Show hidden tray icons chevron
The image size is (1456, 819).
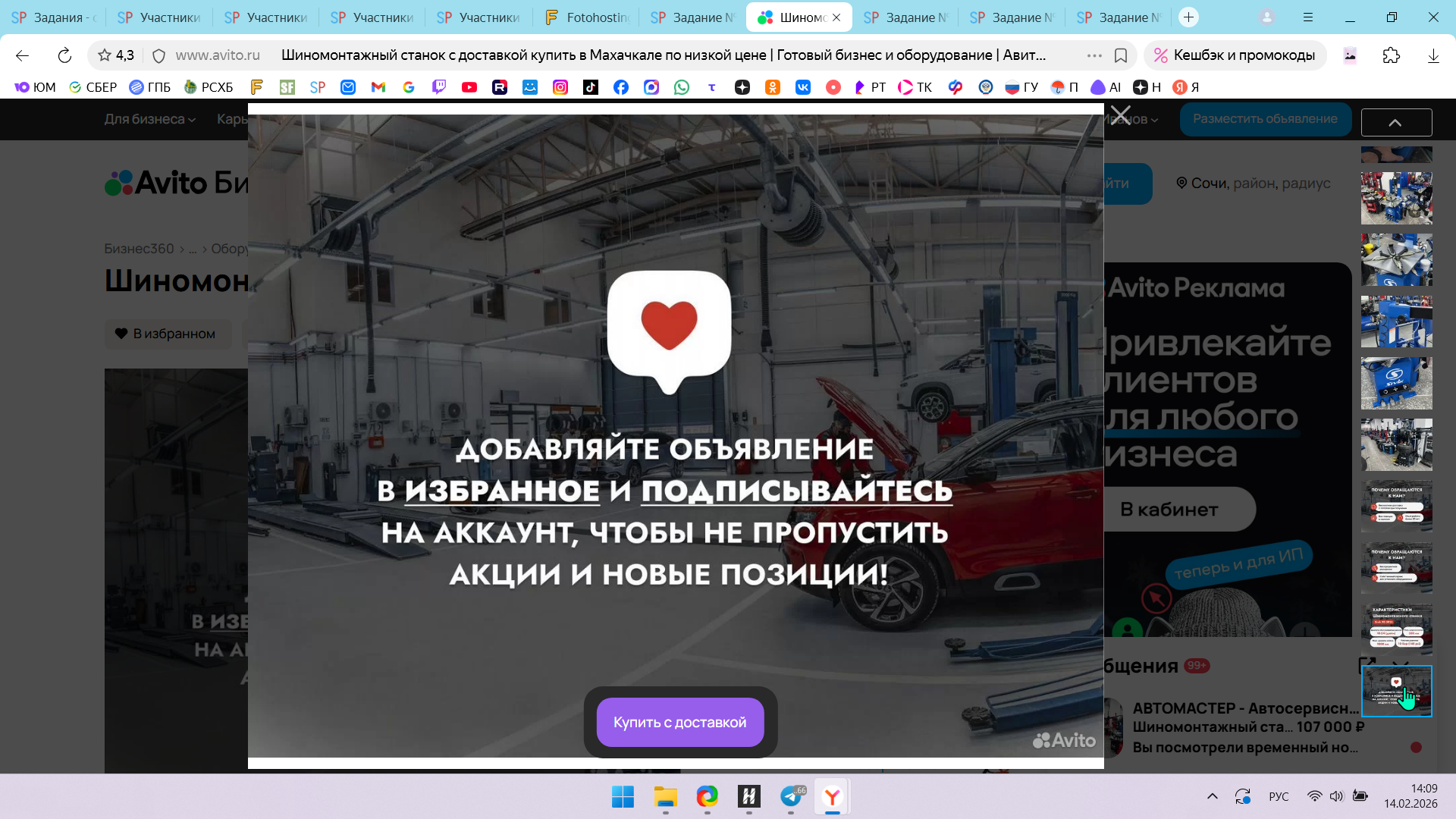tap(1212, 796)
